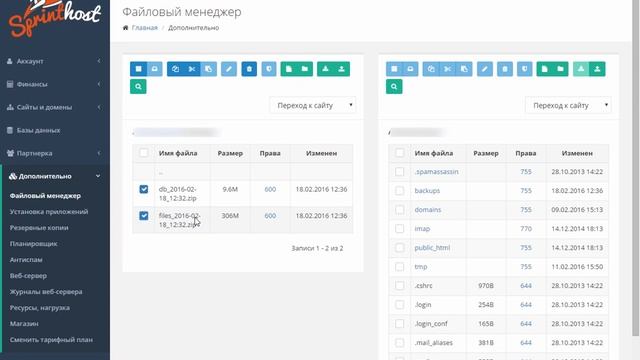Open the public_html folder link
This screenshot has width=640, height=360.
pos(432,248)
